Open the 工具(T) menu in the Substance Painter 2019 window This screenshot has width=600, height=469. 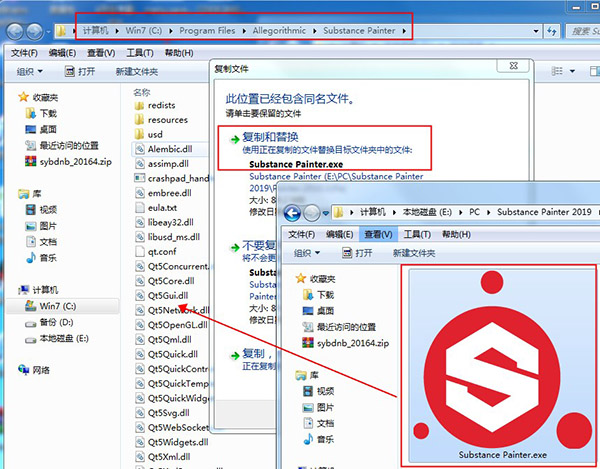pos(417,234)
